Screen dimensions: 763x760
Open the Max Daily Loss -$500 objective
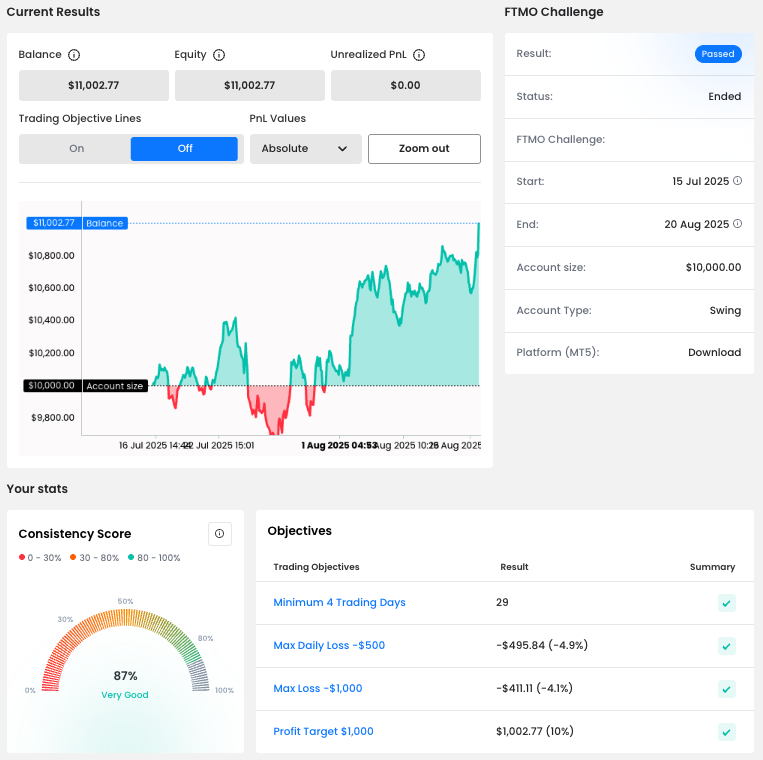[329, 646]
